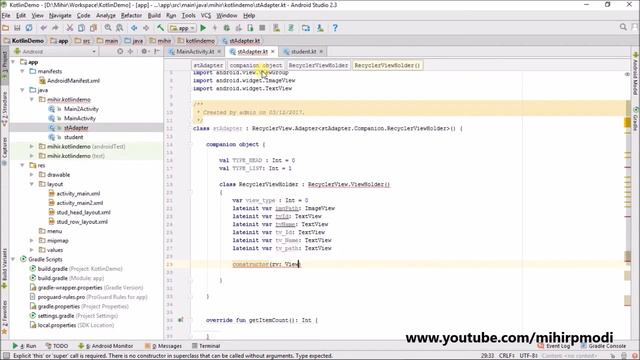Expand the mihir.kotlindemo (androidTest) package
This screenshot has height=360, width=640.
32,147
